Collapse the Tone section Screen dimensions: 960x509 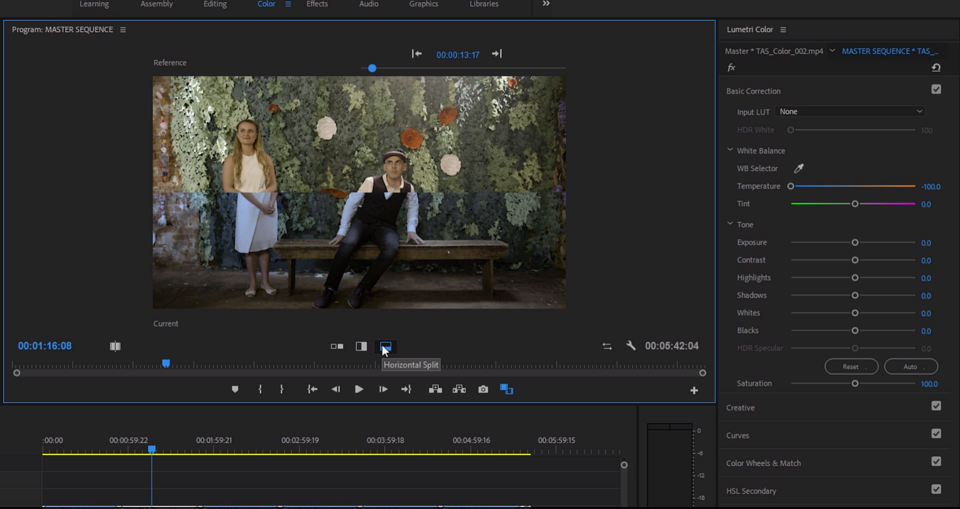tap(731, 225)
